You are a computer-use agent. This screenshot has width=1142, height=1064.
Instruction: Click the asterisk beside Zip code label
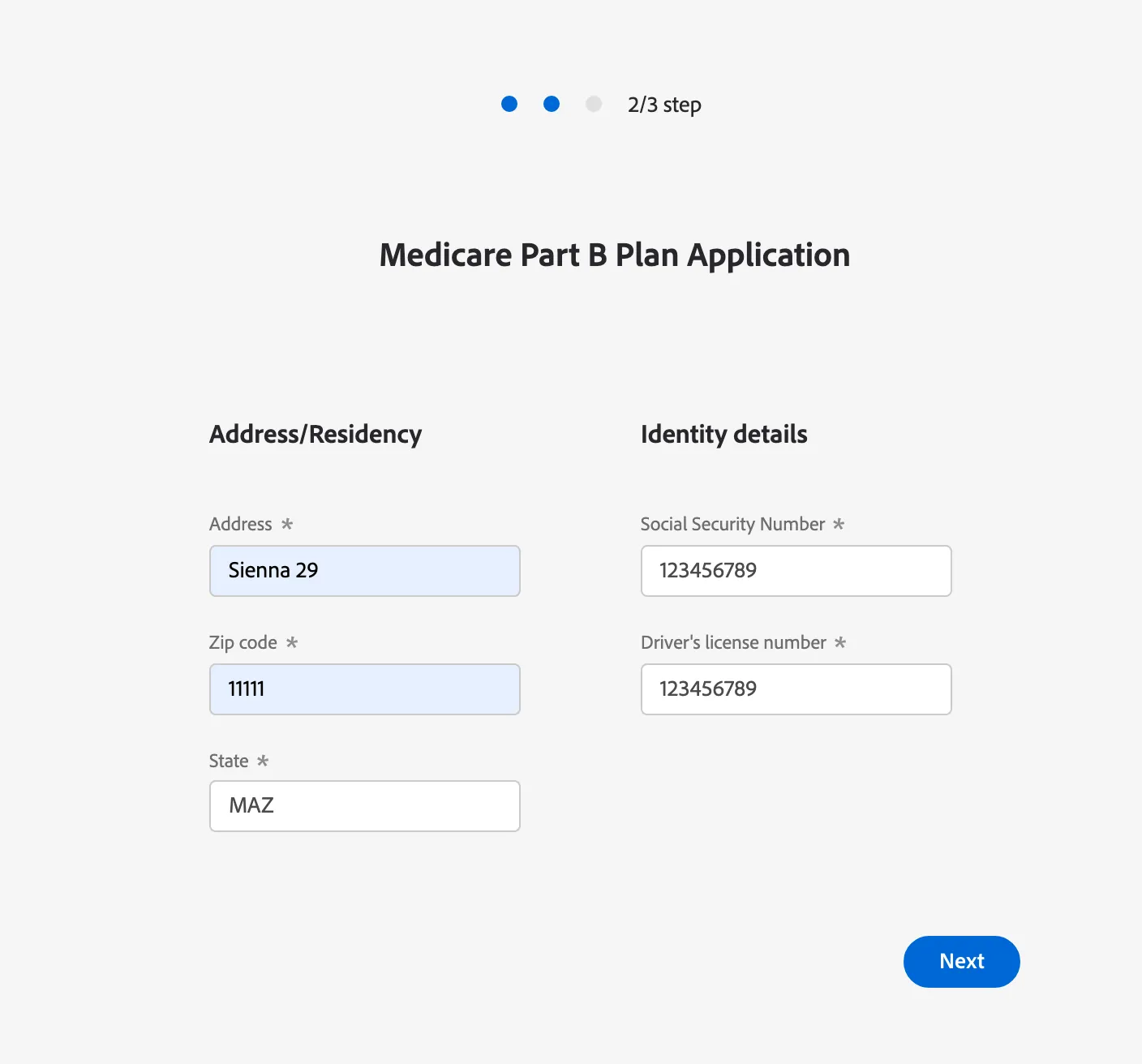click(x=292, y=642)
